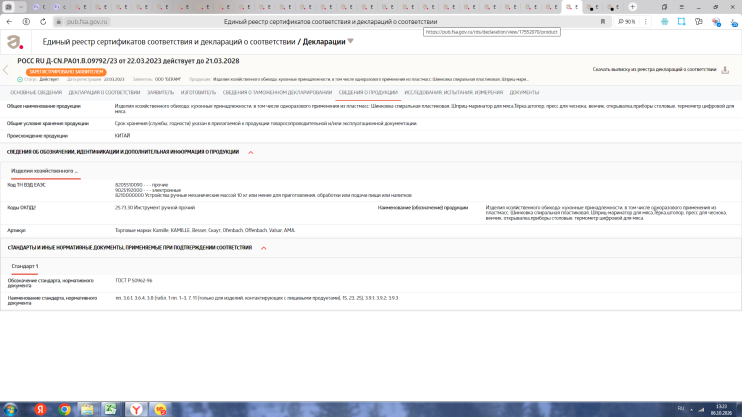Select the 'Изделия хозяйственного ...' product tab
The image size is (742, 417).
click(x=44, y=171)
